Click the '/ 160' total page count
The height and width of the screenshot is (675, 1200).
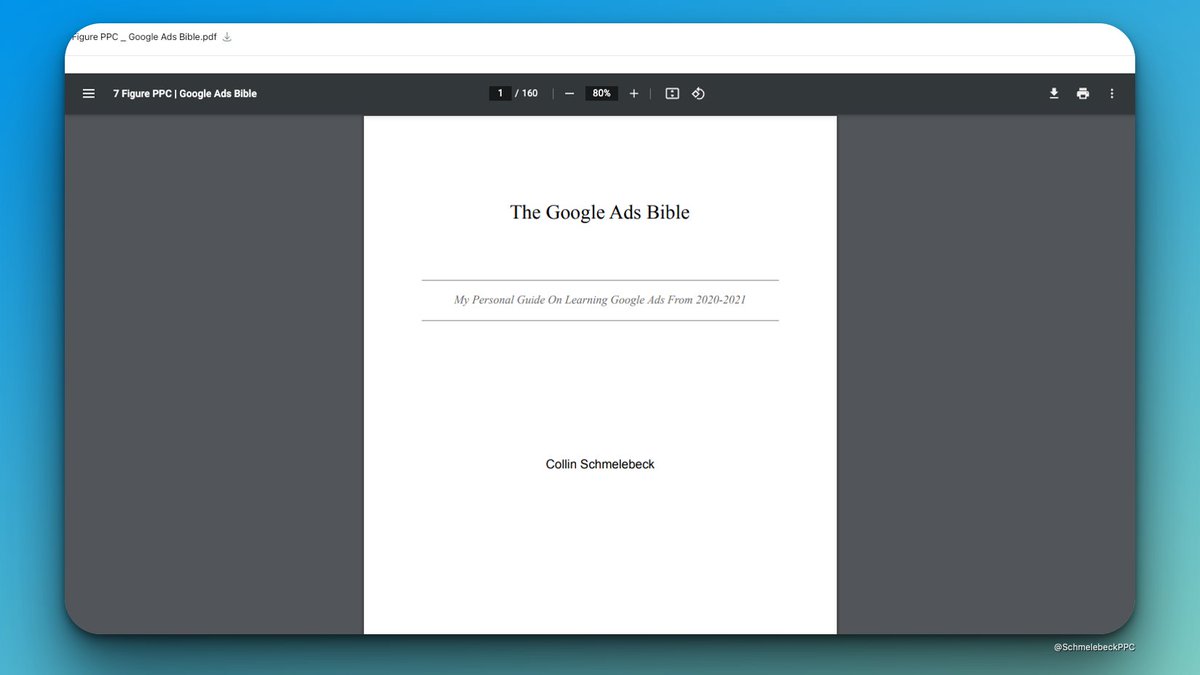[527, 93]
